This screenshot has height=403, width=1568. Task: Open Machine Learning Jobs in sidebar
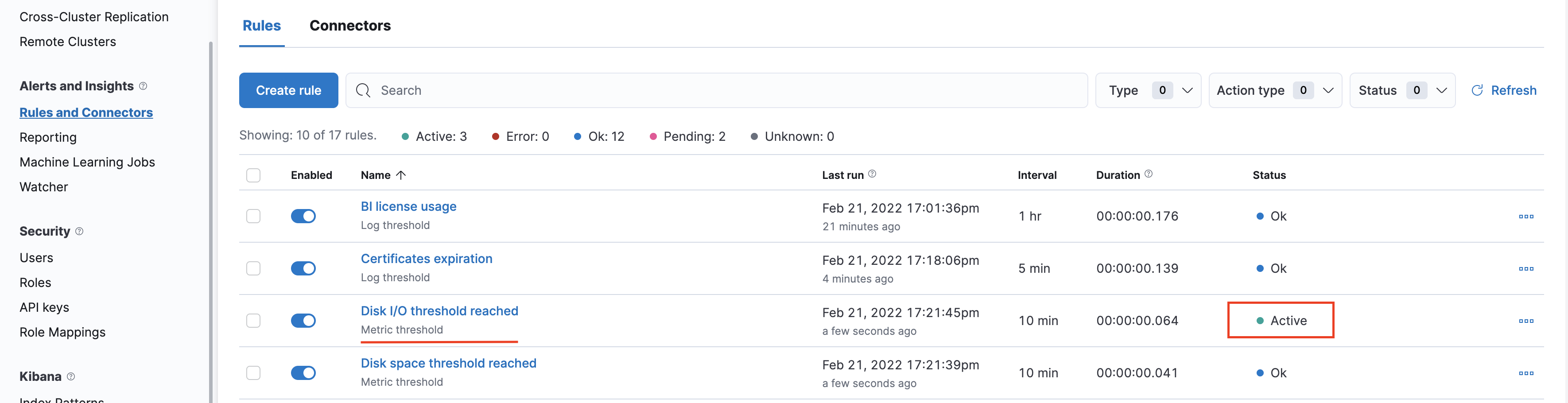(87, 162)
